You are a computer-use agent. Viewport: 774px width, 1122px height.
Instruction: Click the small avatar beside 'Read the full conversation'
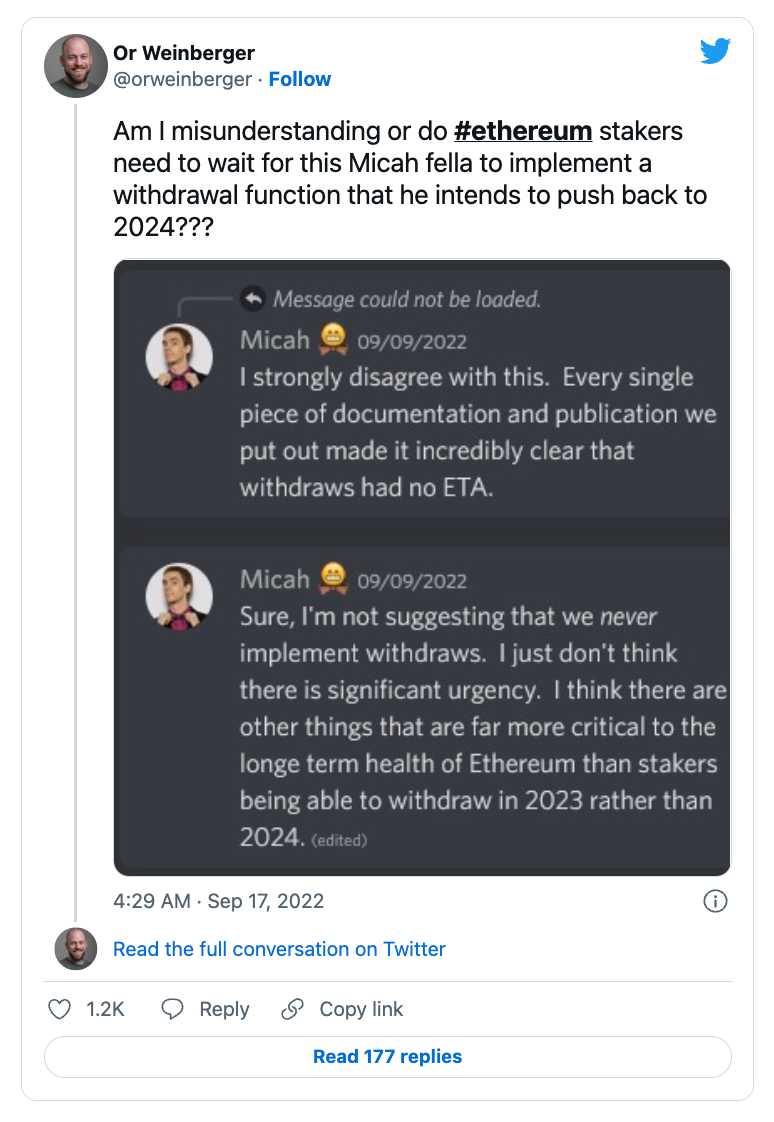pyautogui.click(x=76, y=949)
